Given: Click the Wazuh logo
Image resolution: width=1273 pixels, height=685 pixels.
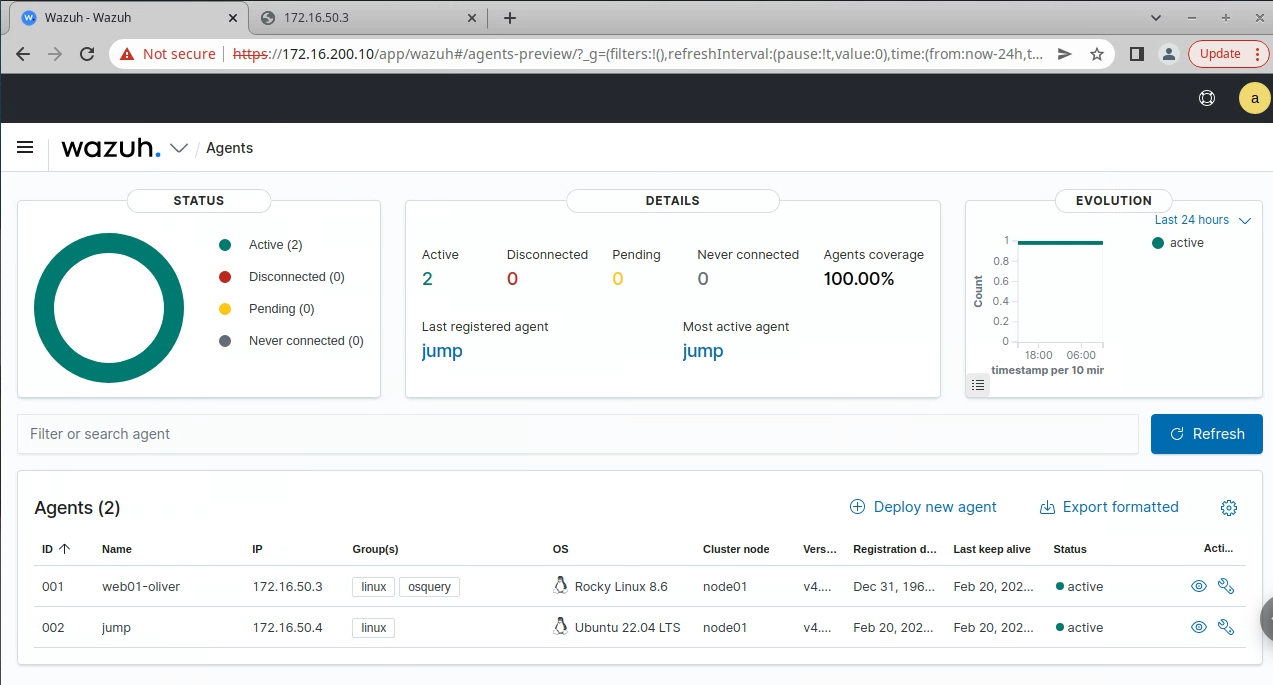Looking at the screenshot, I should pos(110,148).
